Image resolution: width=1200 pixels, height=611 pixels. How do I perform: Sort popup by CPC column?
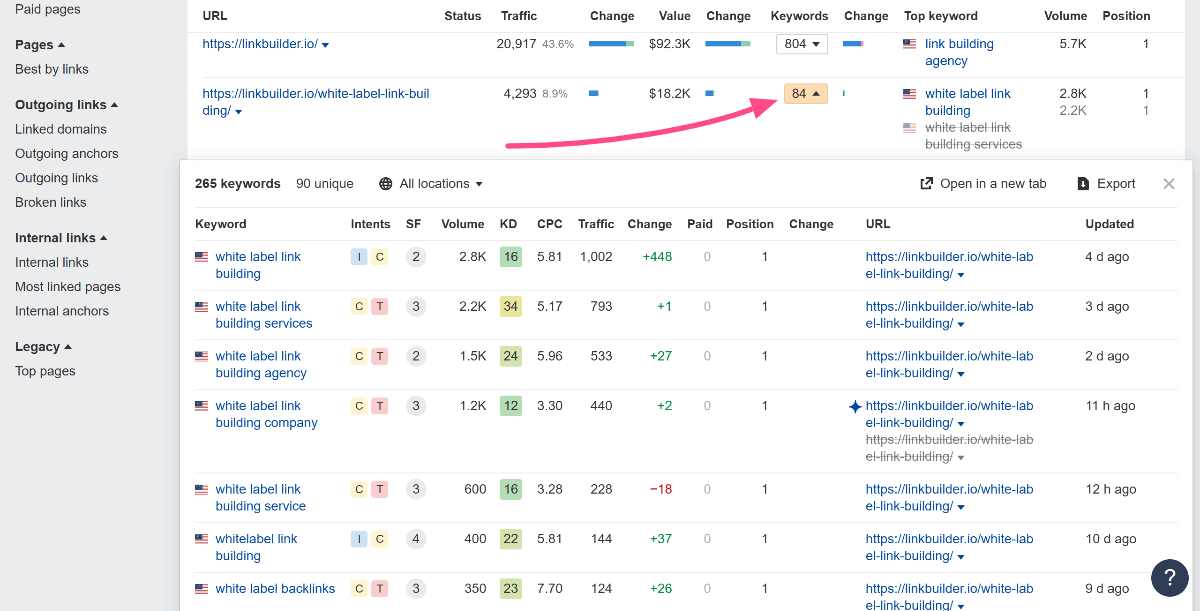pos(550,224)
